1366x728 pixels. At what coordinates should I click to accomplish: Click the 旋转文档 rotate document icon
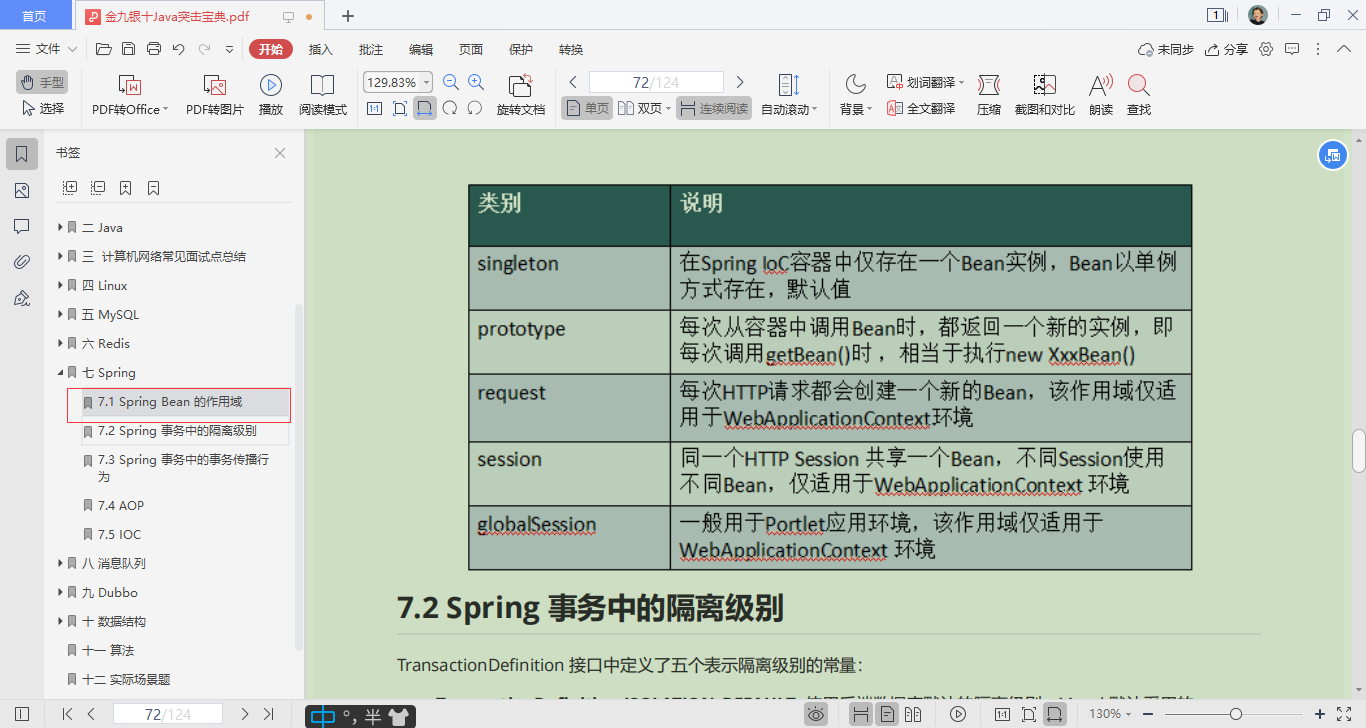520,86
